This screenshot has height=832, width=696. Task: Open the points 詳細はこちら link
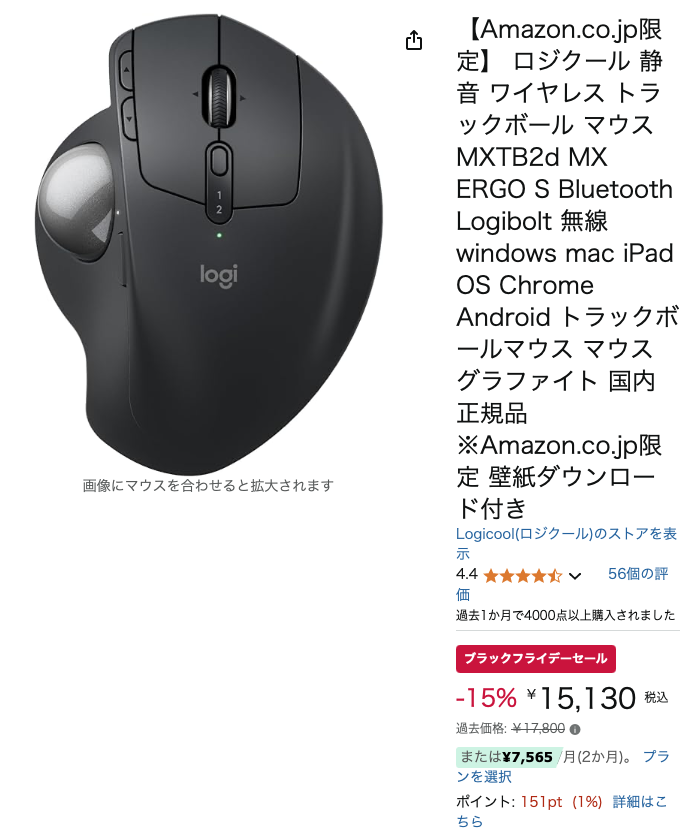tap(561, 811)
